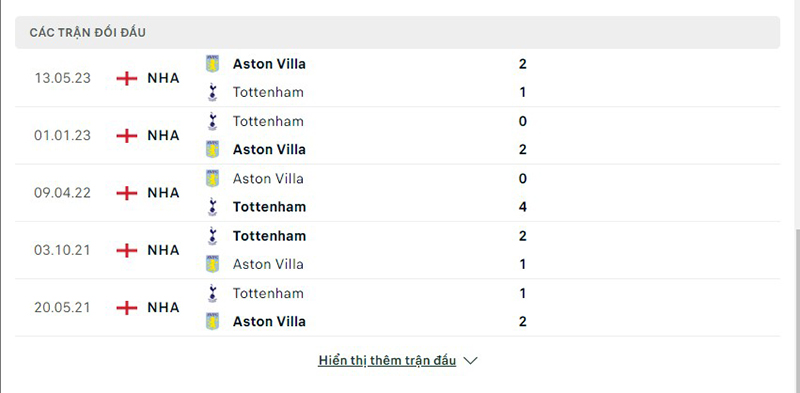Open Tottenham team name in 09.04.22 match

tap(269, 207)
